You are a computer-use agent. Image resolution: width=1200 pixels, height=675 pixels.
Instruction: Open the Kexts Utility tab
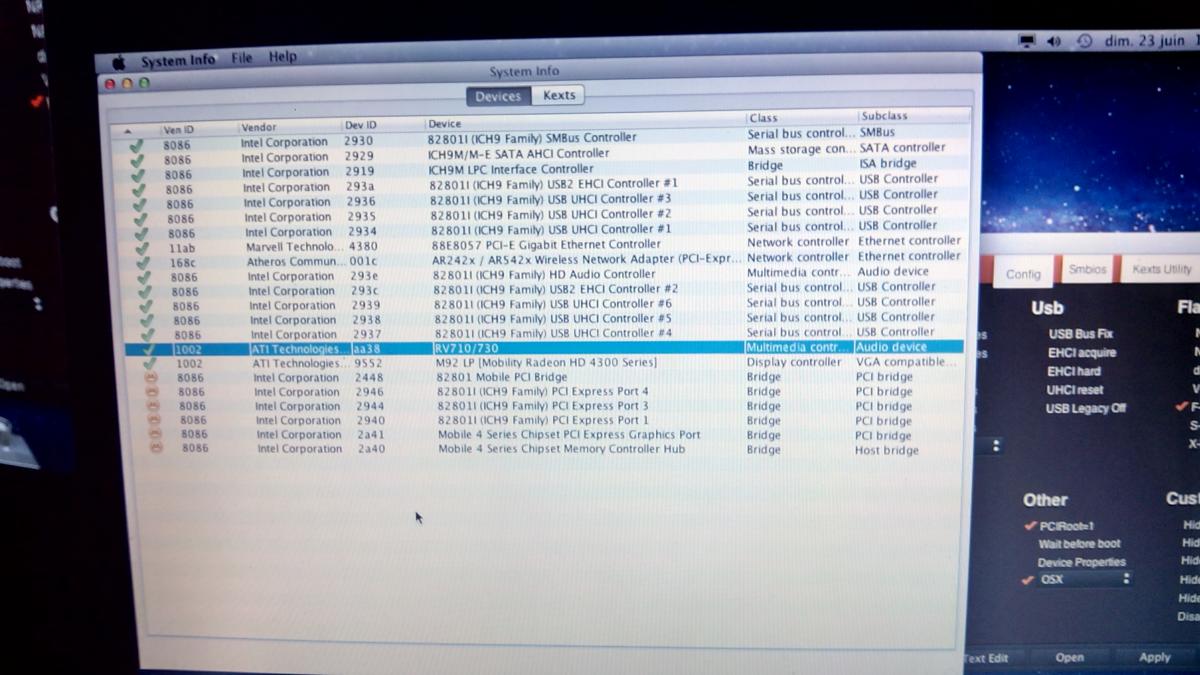(x=1161, y=269)
